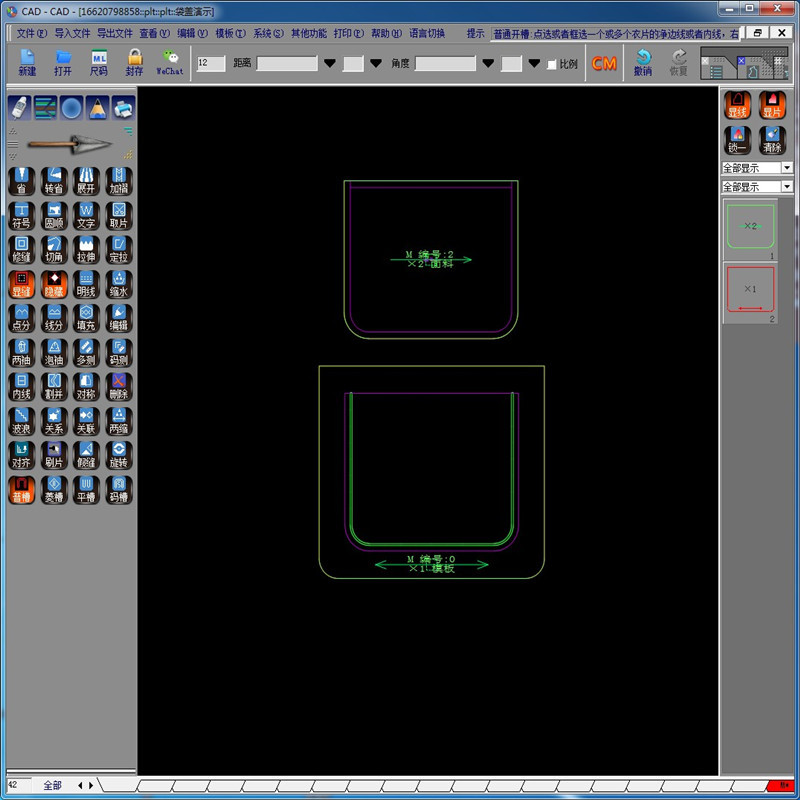This screenshot has height=800, width=800.
Task: Click the orange CM unit button
Action: (x=604, y=63)
